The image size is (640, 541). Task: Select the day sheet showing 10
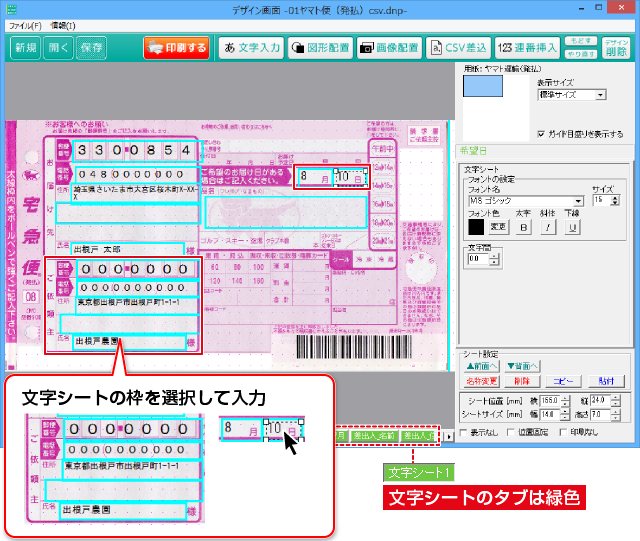tap(350, 177)
